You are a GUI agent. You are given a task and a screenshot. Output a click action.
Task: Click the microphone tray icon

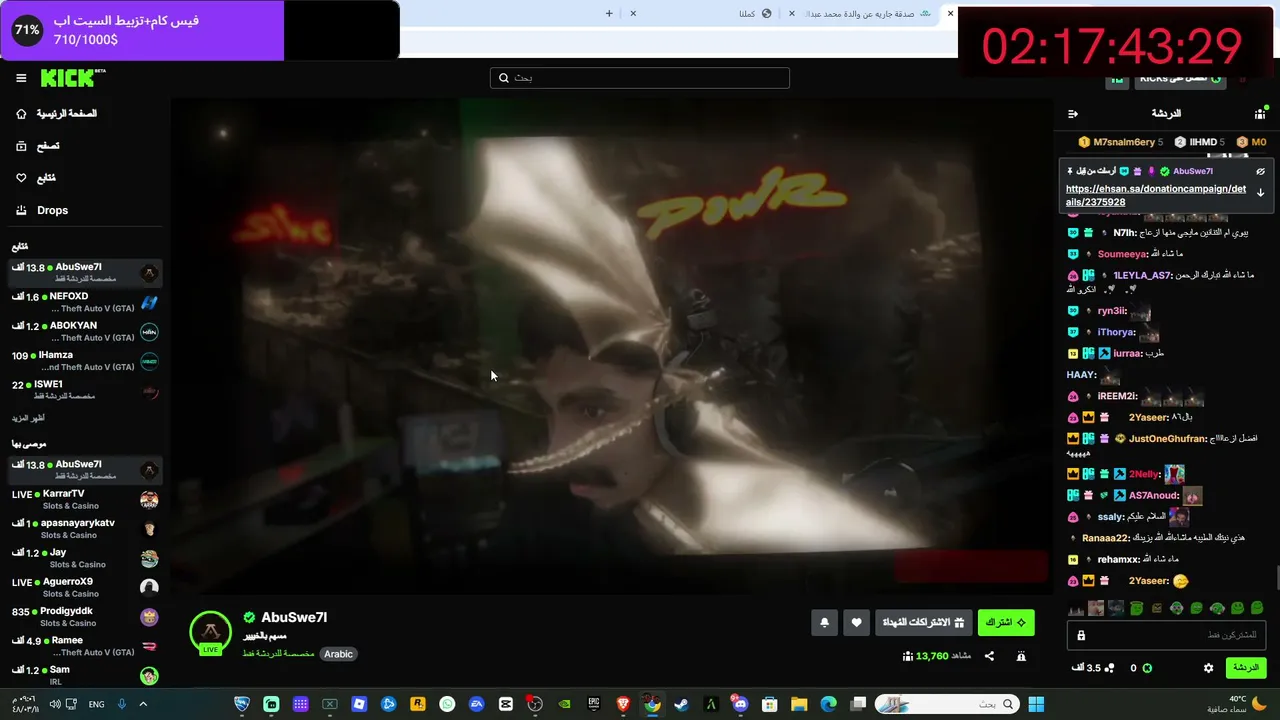pos(122,704)
